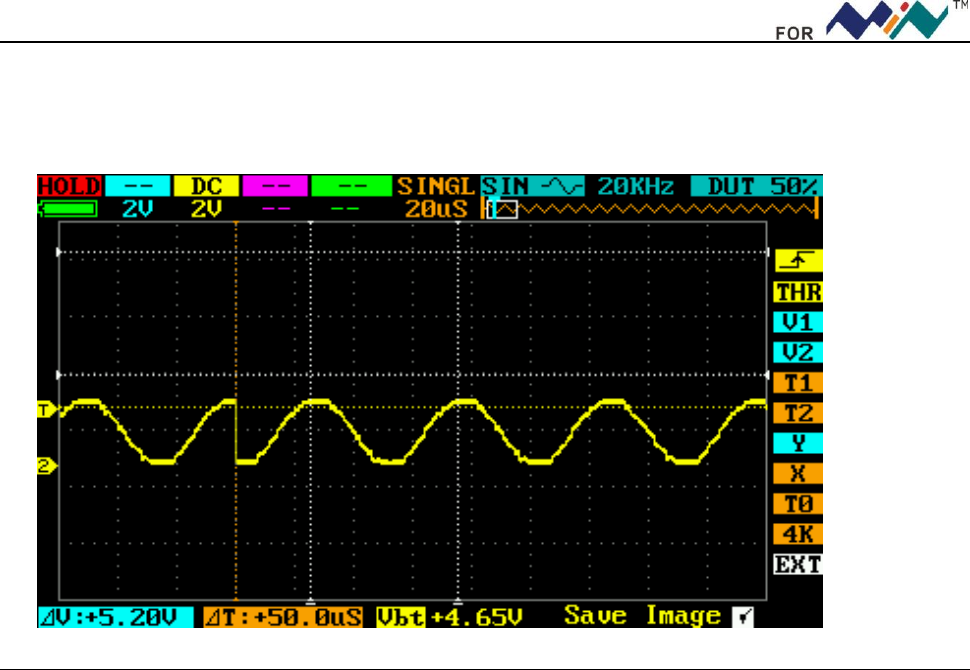
Task: Click the ΔV +5.20V measurement readout
Action: click(116, 617)
